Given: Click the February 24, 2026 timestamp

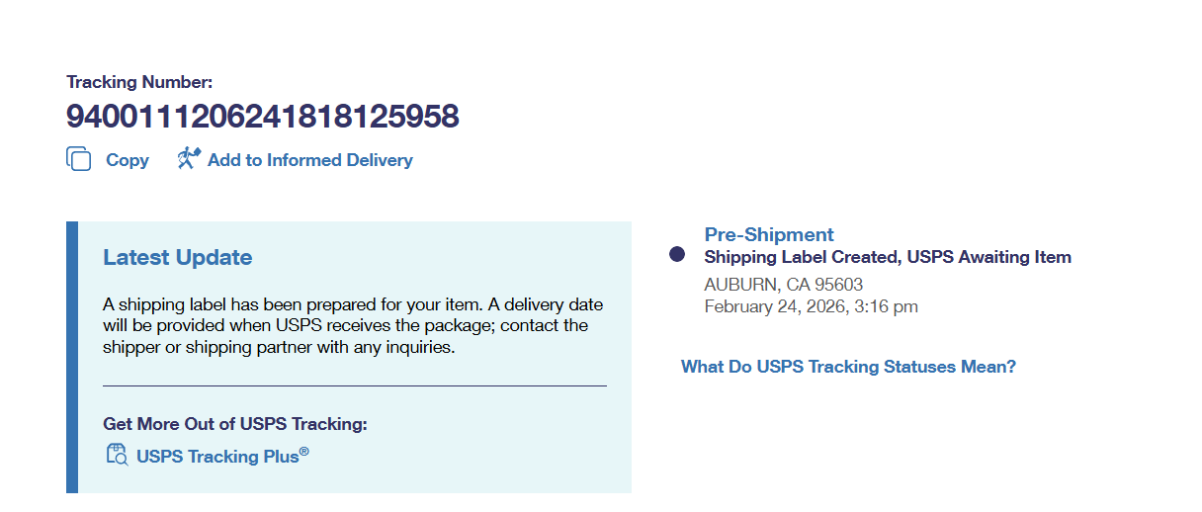Looking at the screenshot, I should pos(810,306).
